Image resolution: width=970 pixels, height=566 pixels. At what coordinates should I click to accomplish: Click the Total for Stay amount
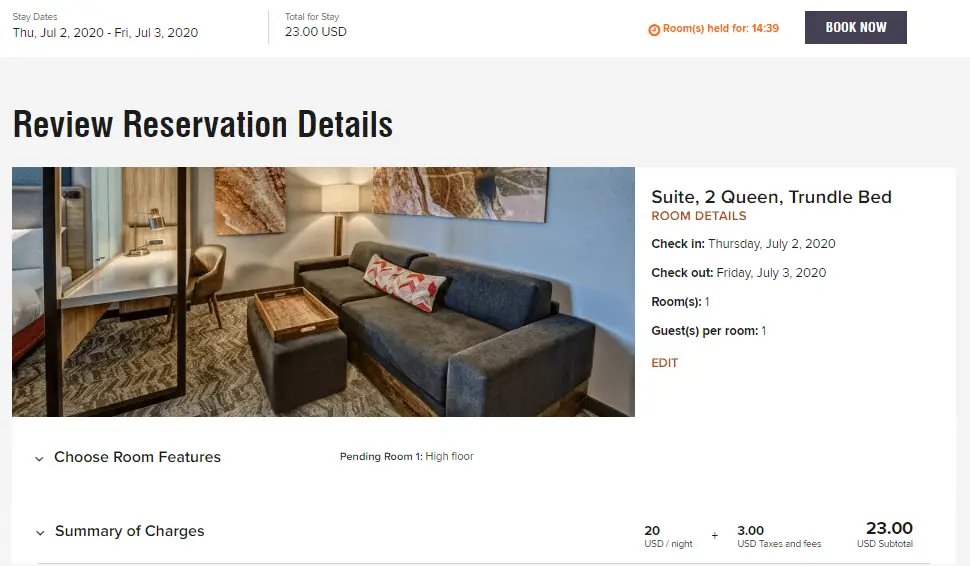[x=315, y=32]
